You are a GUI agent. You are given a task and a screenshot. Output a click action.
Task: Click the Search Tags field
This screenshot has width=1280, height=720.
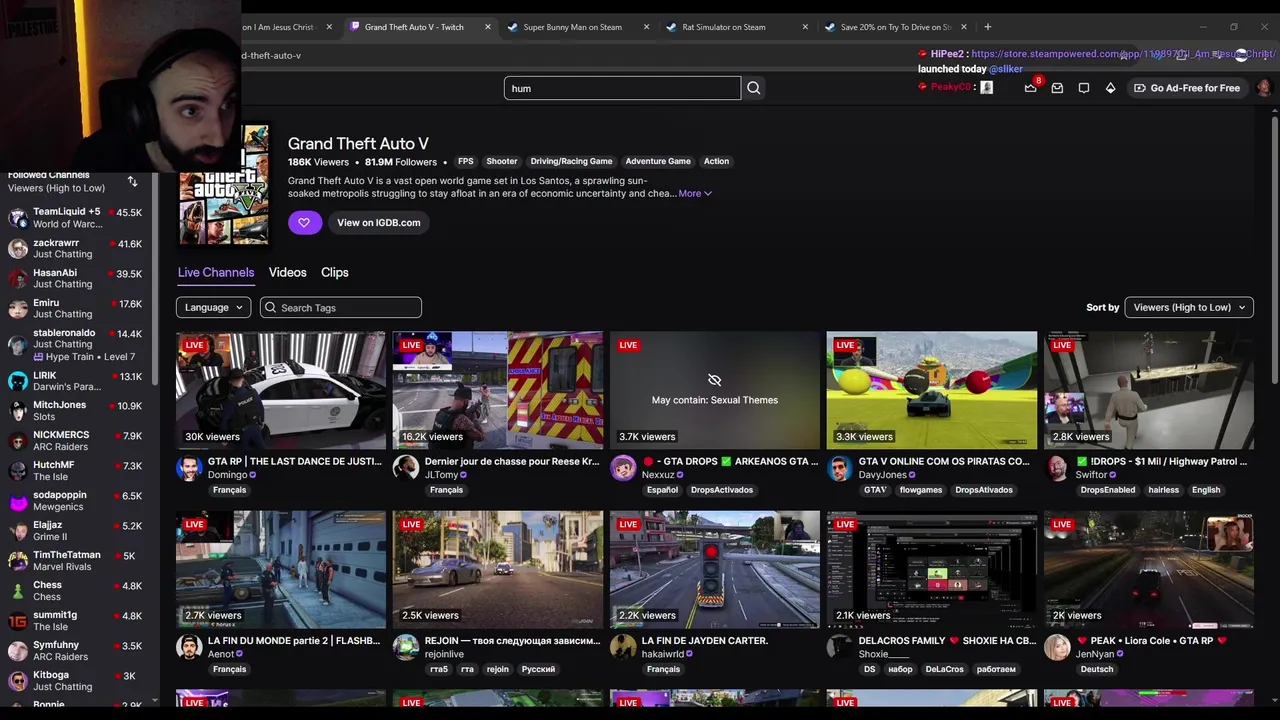tap(341, 308)
